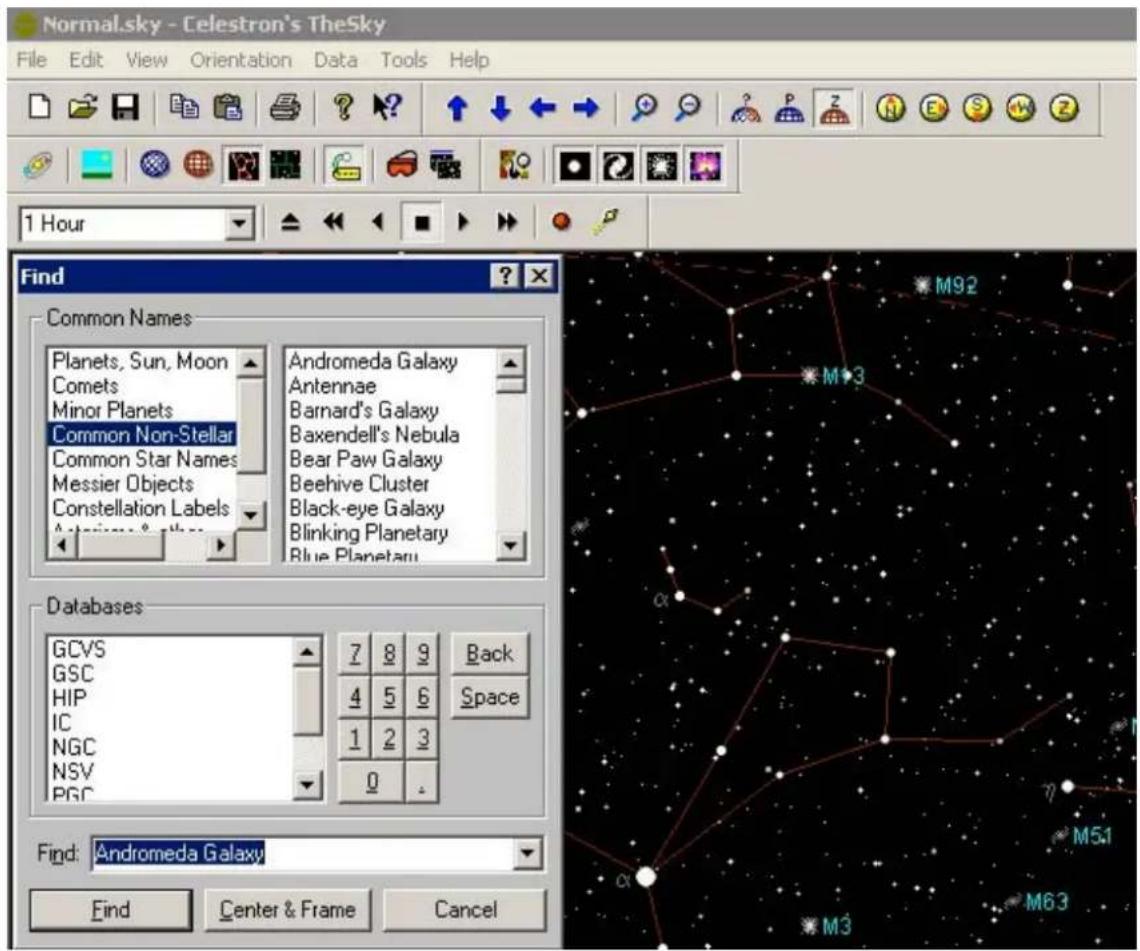The width and height of the screenshot is (1140, 951).
Task: Open the Find field history dropdown
Action: coord(527,853)
